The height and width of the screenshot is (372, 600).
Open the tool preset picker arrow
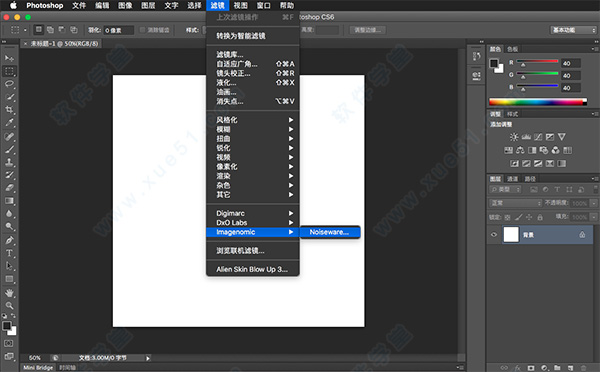(25, 30)
